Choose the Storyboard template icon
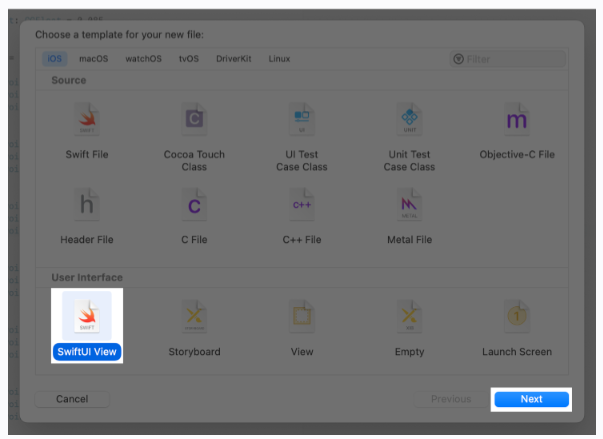603x439 pixels. point(194,316)
